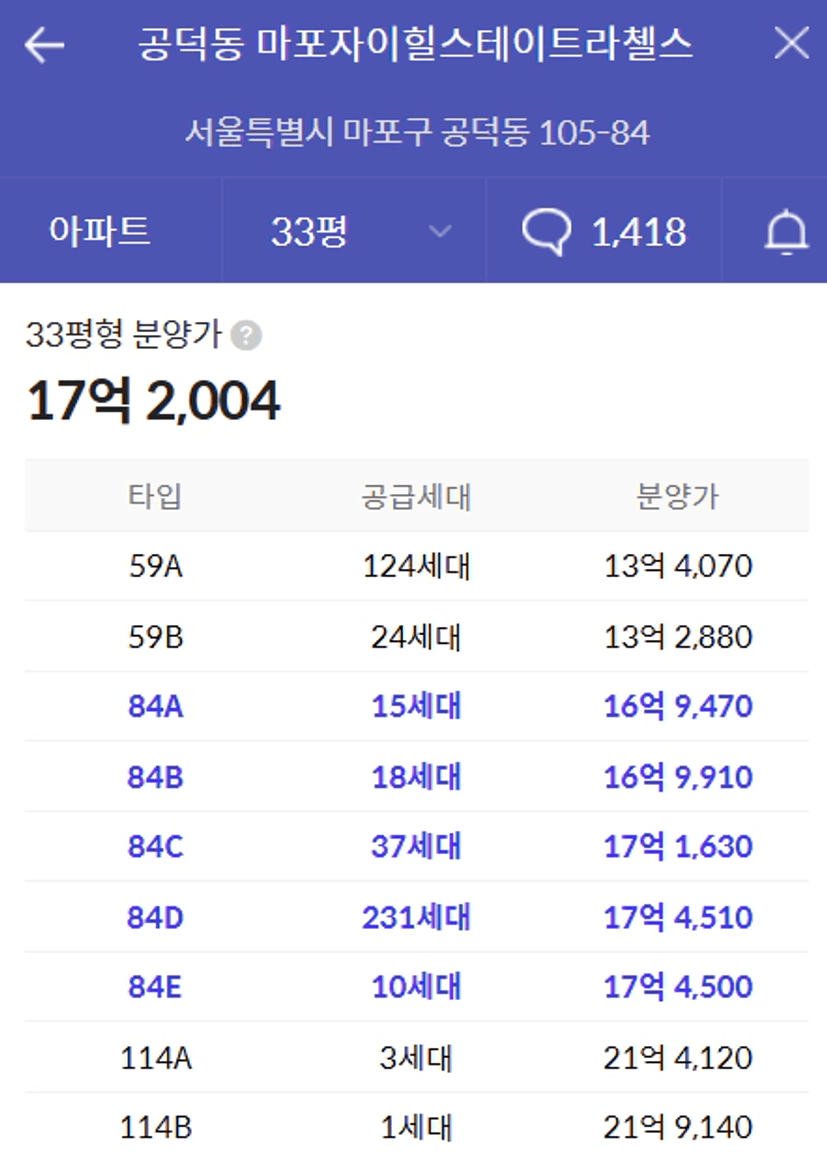This screenshot has height=1166, width=827.
Task: Click the 분양가 column header
Action: 678,496
